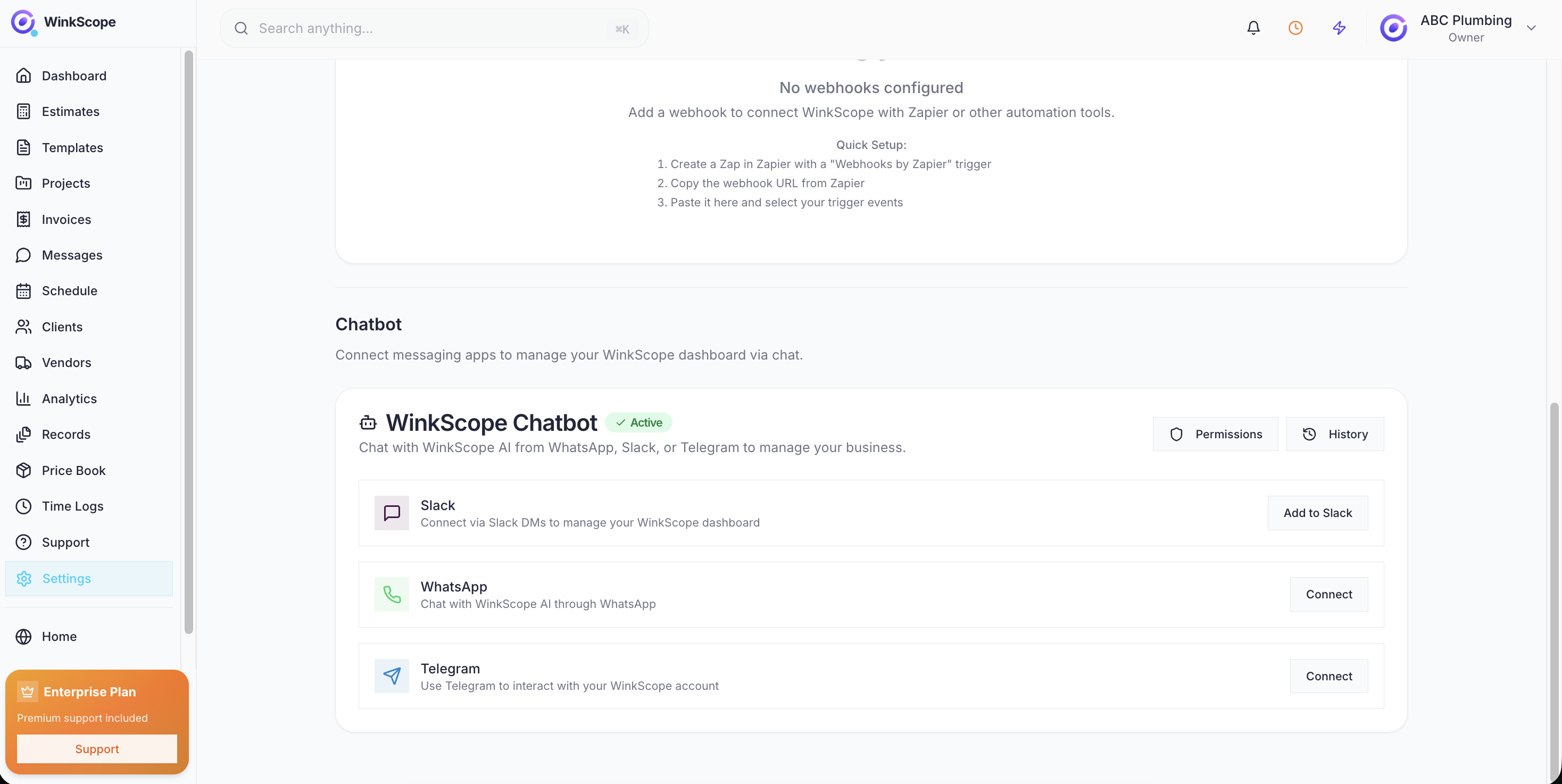Screen dimensions: 1562x784
Task: Click the Projects folder icon
Action: click(23, 183)
